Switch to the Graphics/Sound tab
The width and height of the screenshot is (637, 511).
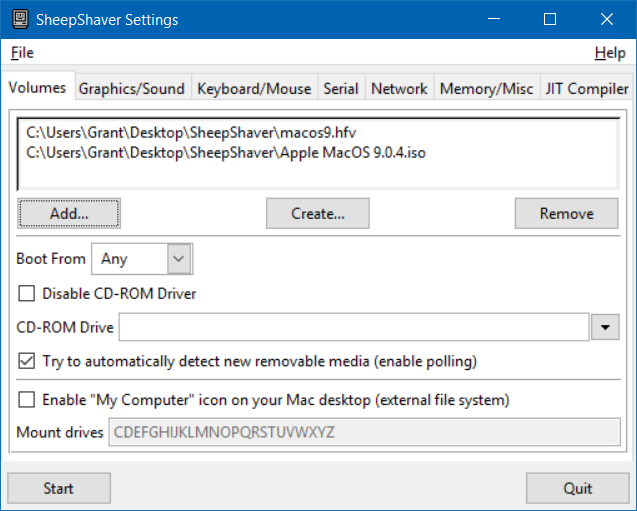(132, 89)
